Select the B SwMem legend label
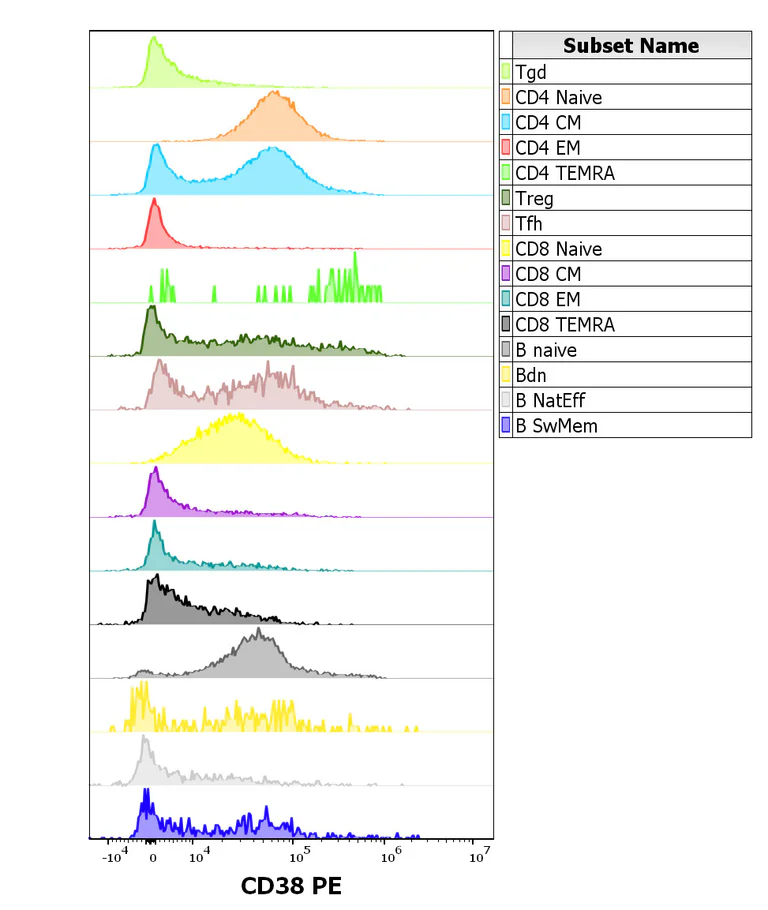The width and height of the screenshot is (768, 910). click(556, 425)
